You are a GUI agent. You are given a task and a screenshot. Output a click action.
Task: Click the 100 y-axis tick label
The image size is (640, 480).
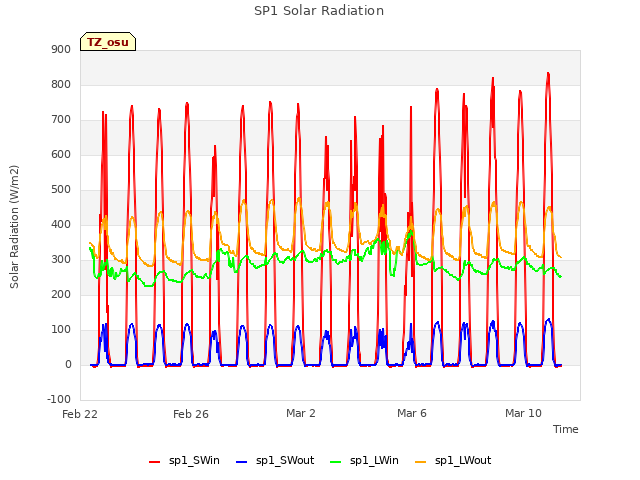pos(61,329)
